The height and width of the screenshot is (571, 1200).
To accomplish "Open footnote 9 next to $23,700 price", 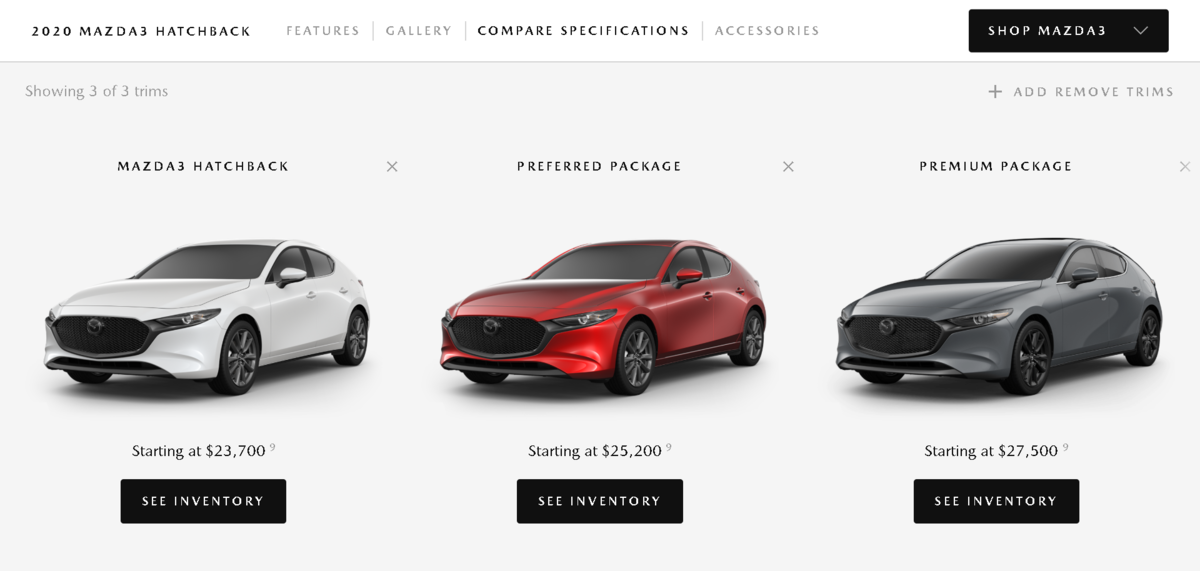I will pyautogui.click(x=272, y=447).
